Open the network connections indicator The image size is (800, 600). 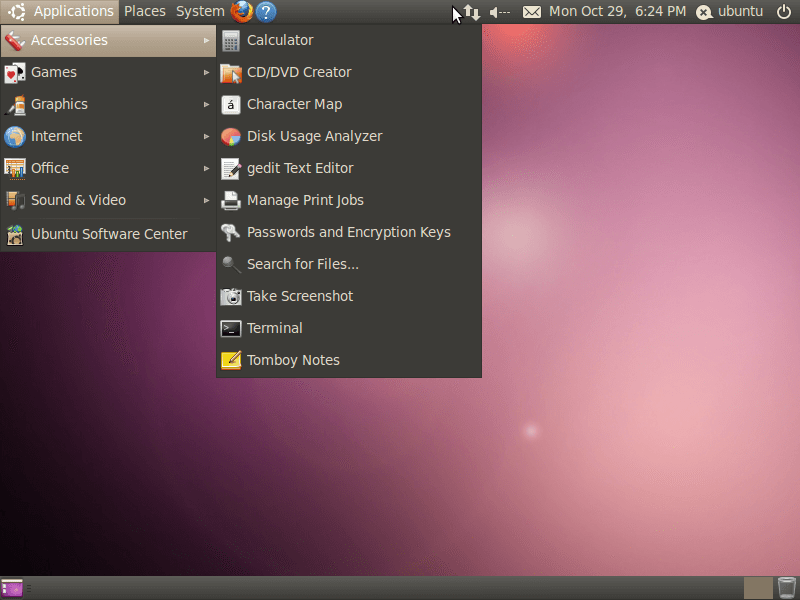tap(472, 12)
